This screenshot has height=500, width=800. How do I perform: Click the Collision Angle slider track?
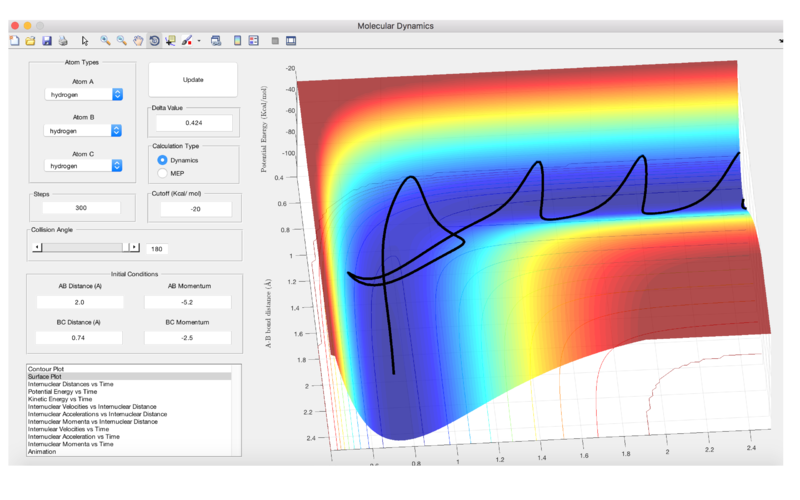(x=82, y=247)
